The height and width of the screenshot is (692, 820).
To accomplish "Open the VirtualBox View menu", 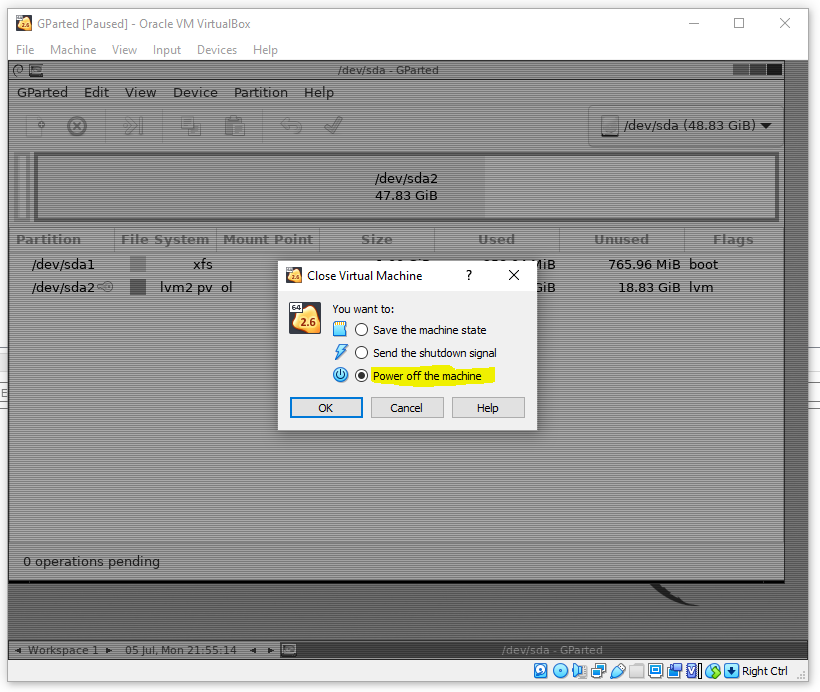I will [x=124, y=50].
